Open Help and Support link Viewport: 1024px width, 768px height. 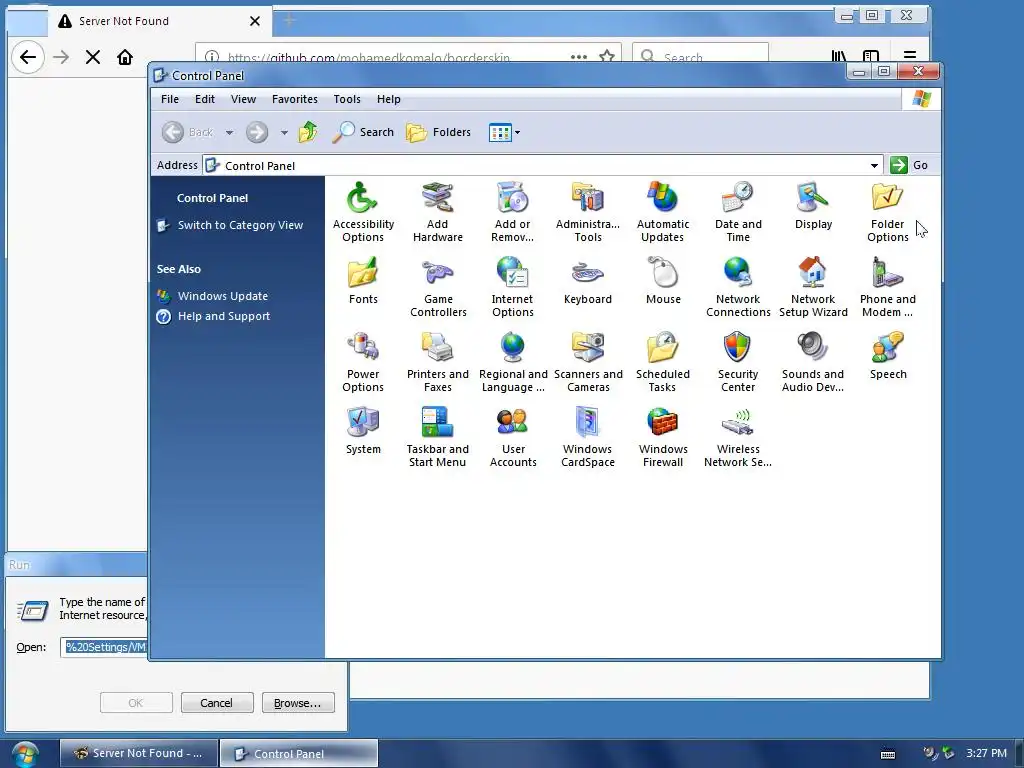[223, 316]
